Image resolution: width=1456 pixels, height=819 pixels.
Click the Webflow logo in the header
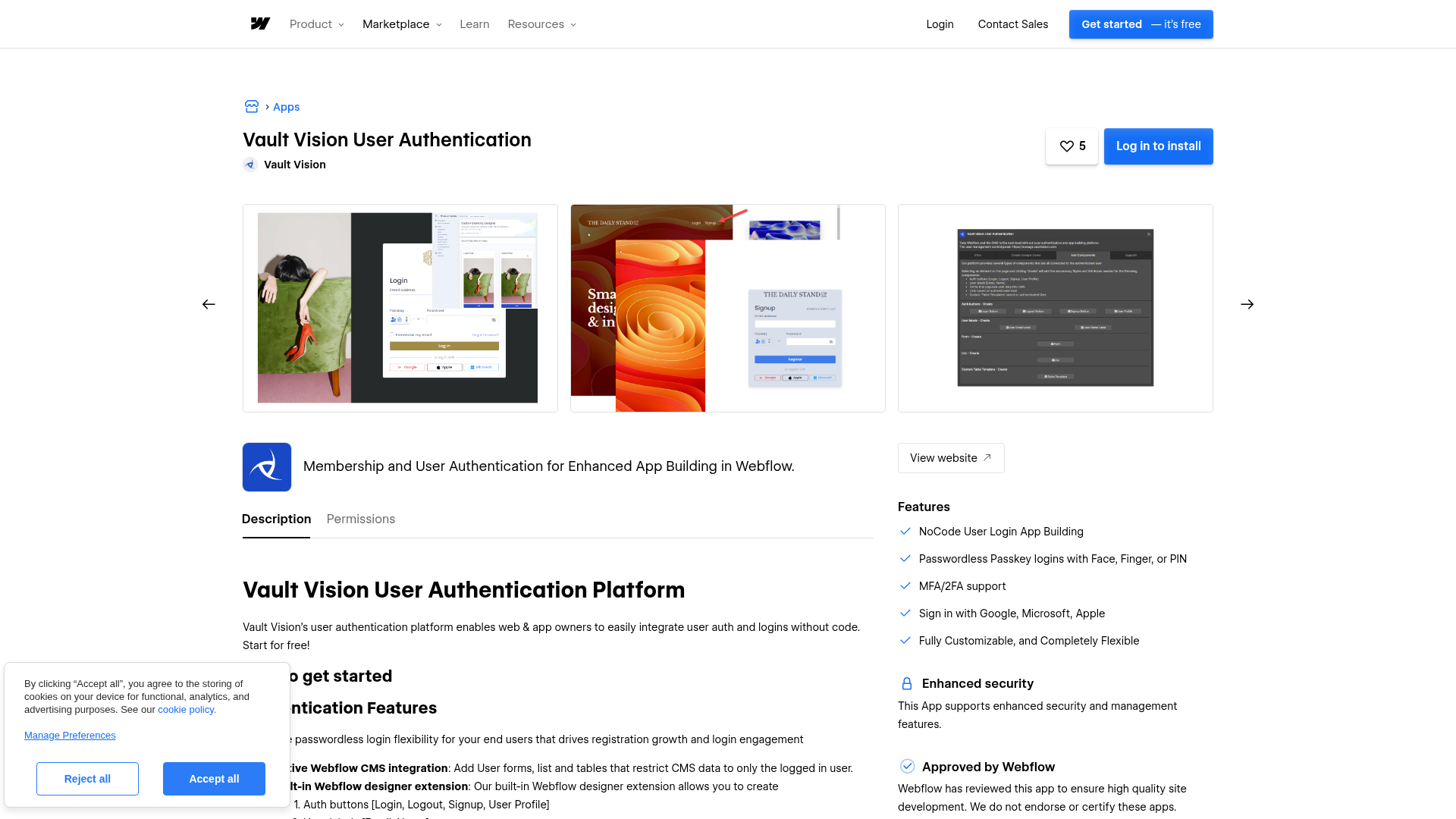pyautogui.click(x=260, y=24)
